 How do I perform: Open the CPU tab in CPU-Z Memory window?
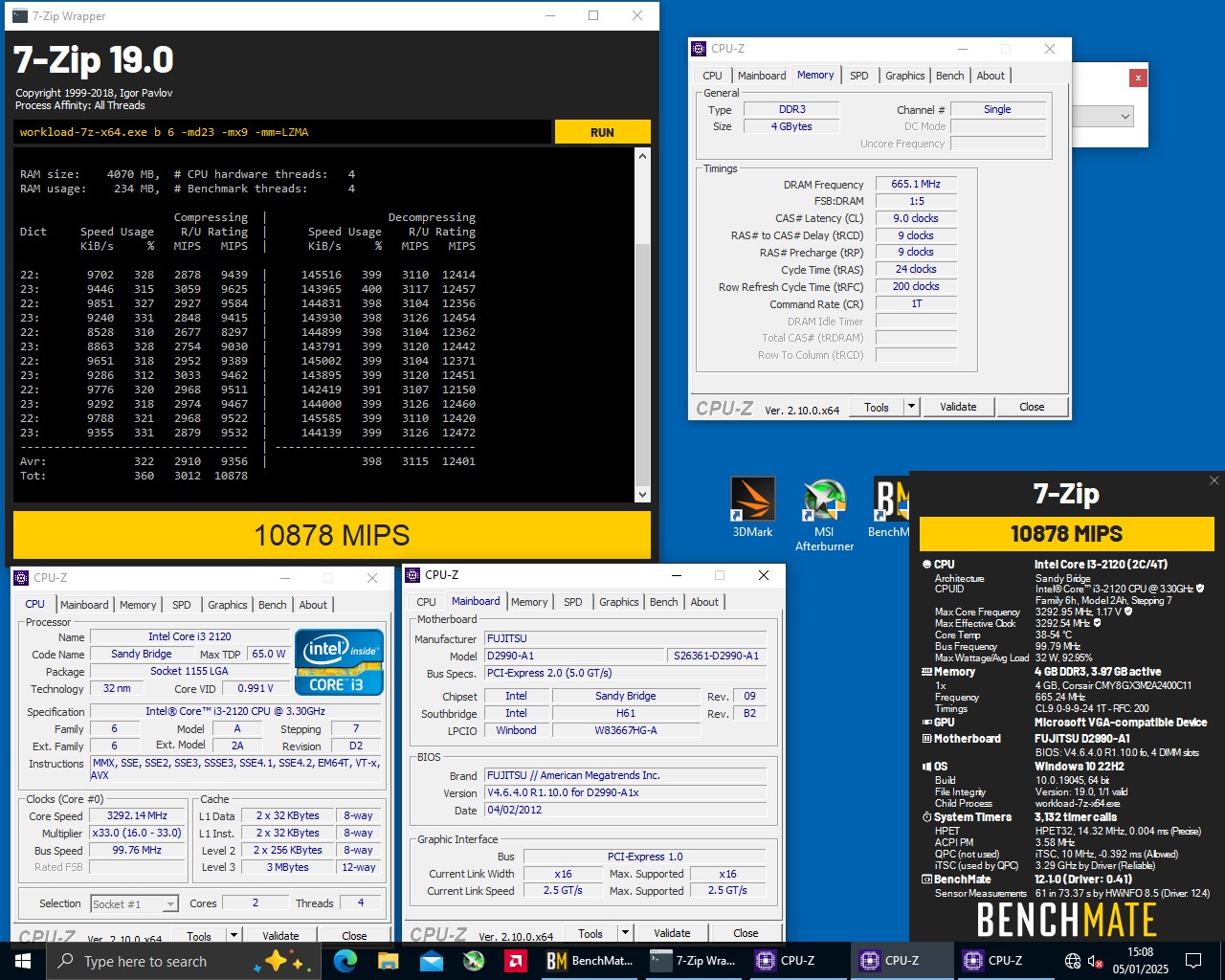pyautogui.click(x=713, y=76)
